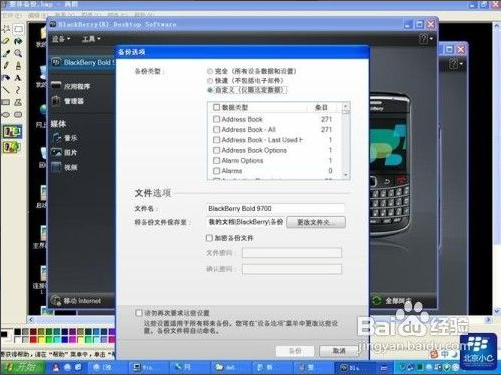Viewport: 501px width, 375px height.
Task: Open the 图片 media section
Action: (x=64, y=152)
